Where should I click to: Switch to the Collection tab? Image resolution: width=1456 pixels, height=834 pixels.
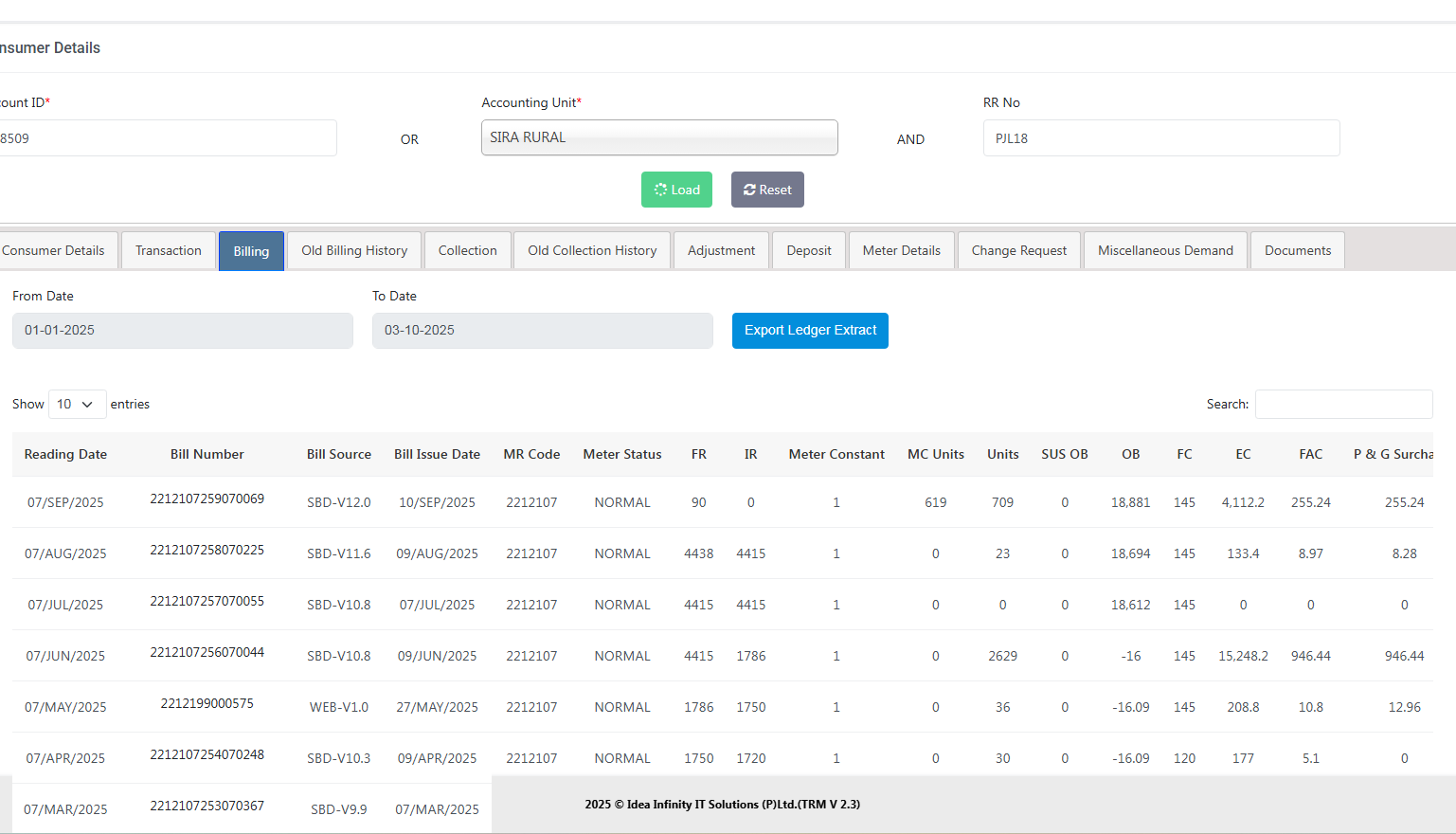tap(467, 251)
